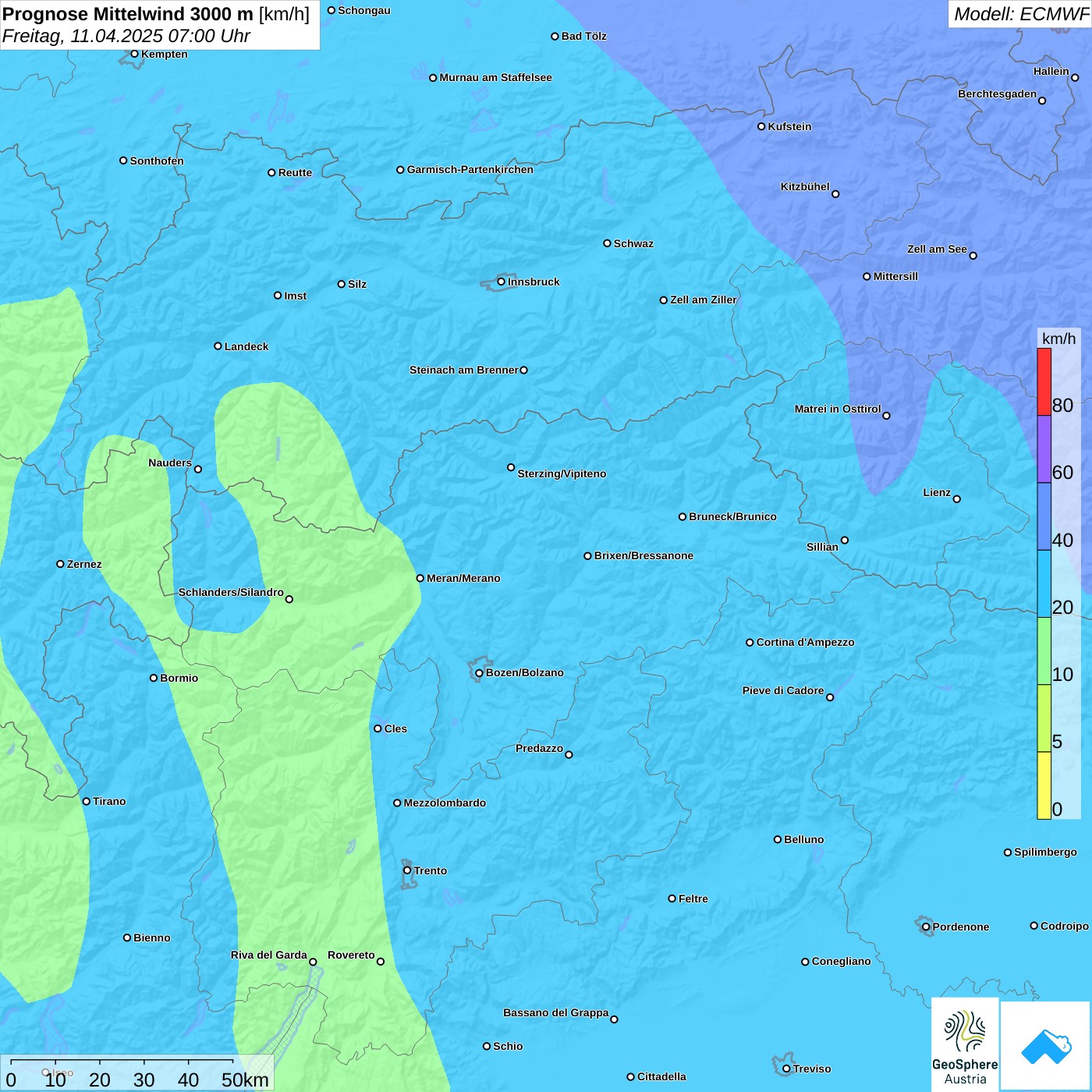Click the Zernez location dot
This screenshot has width=1092, height=1092.
pos(61,564)
